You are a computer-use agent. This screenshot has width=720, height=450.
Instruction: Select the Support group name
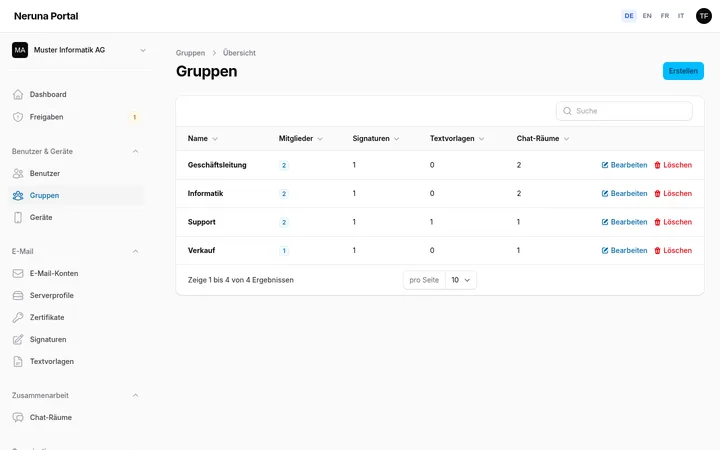(201, 222)
